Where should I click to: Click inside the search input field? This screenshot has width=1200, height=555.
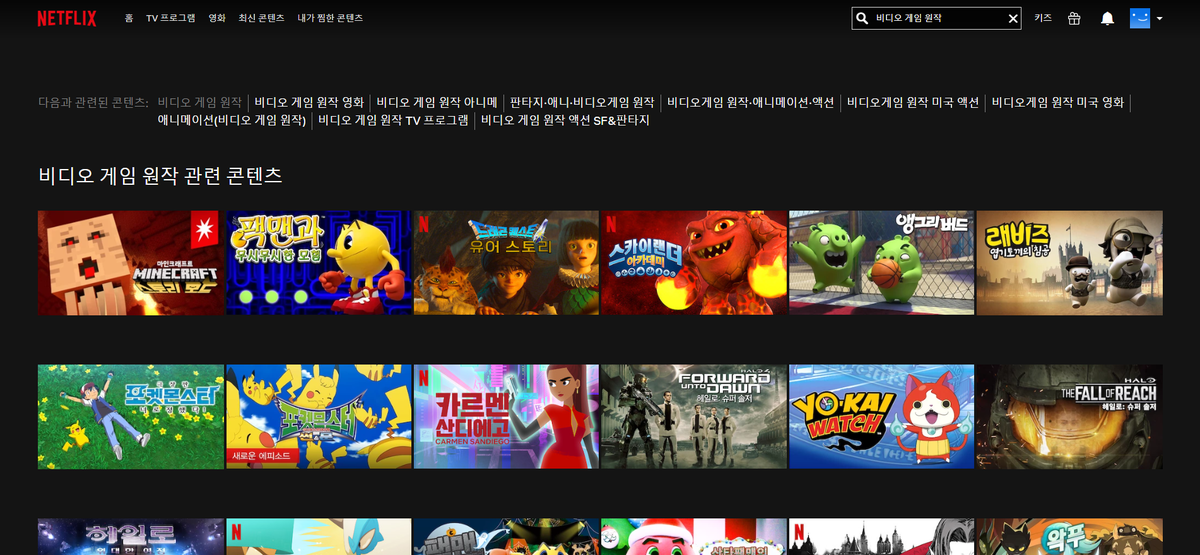pyautogui.click(x=935, y=18)
